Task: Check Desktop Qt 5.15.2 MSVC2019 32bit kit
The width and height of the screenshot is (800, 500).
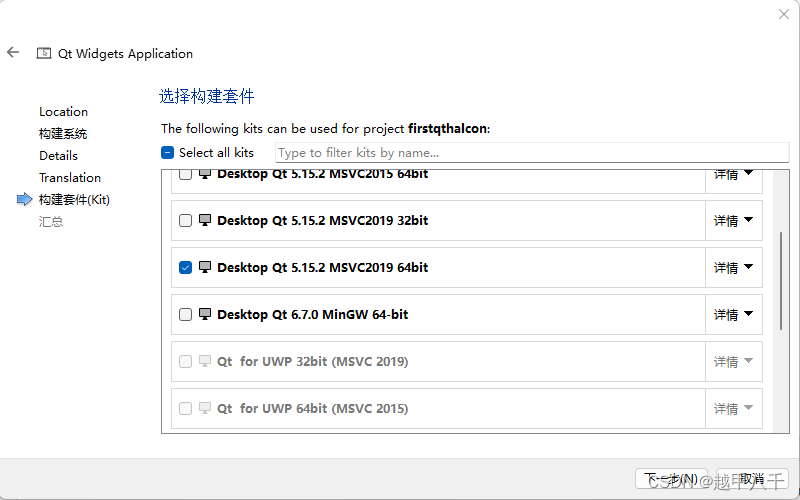Action: click(x=185, y=220)
